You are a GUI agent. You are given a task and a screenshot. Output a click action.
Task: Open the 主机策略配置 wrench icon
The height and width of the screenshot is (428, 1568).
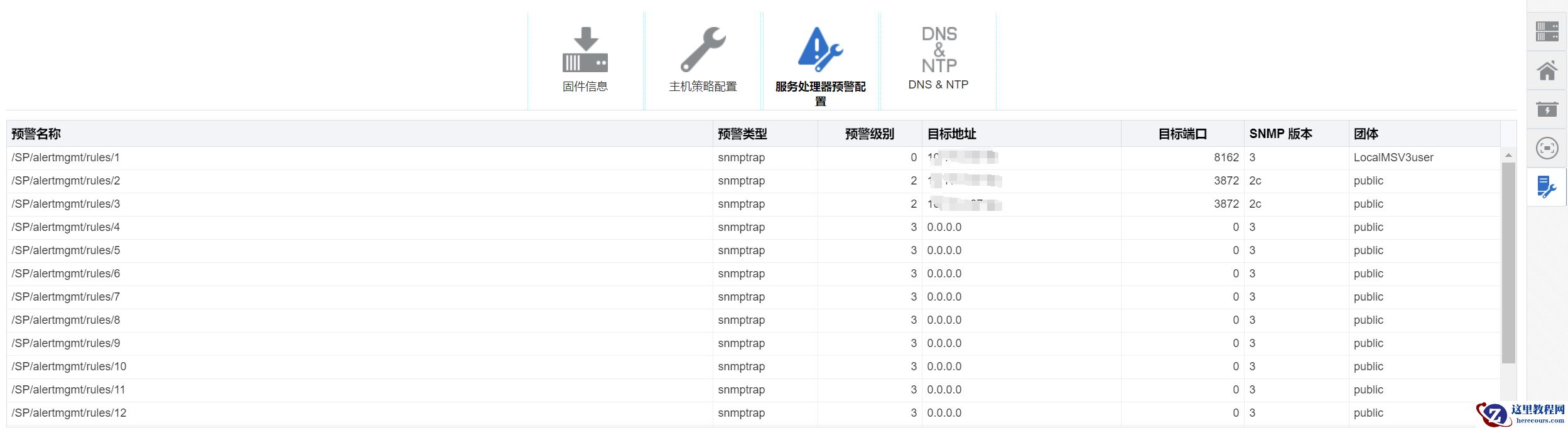tap(703, 50)
